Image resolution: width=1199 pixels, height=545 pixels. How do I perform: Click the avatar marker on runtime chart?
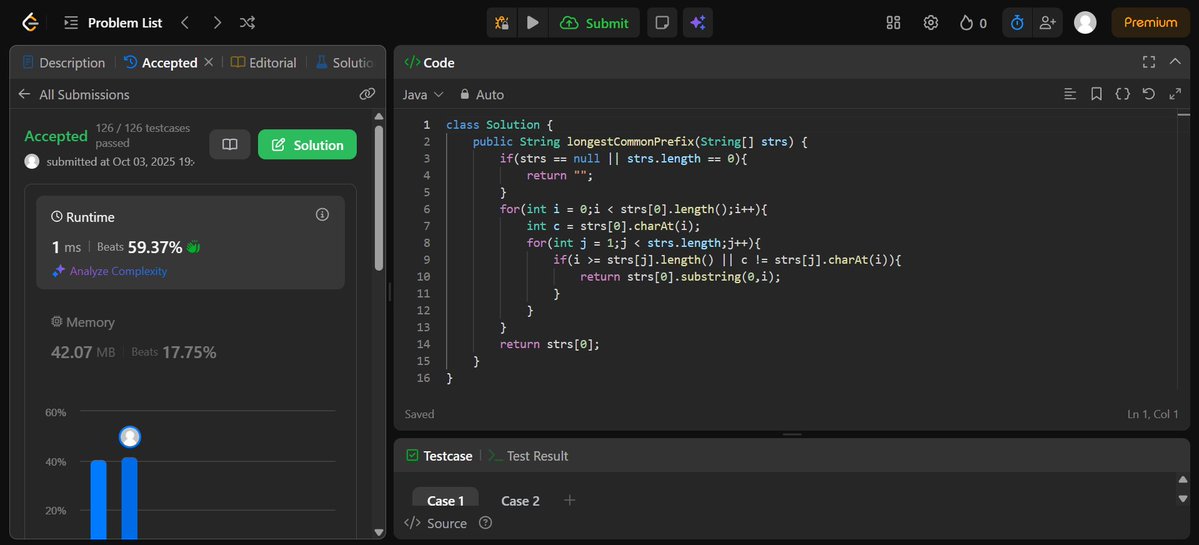coord(130,437)
